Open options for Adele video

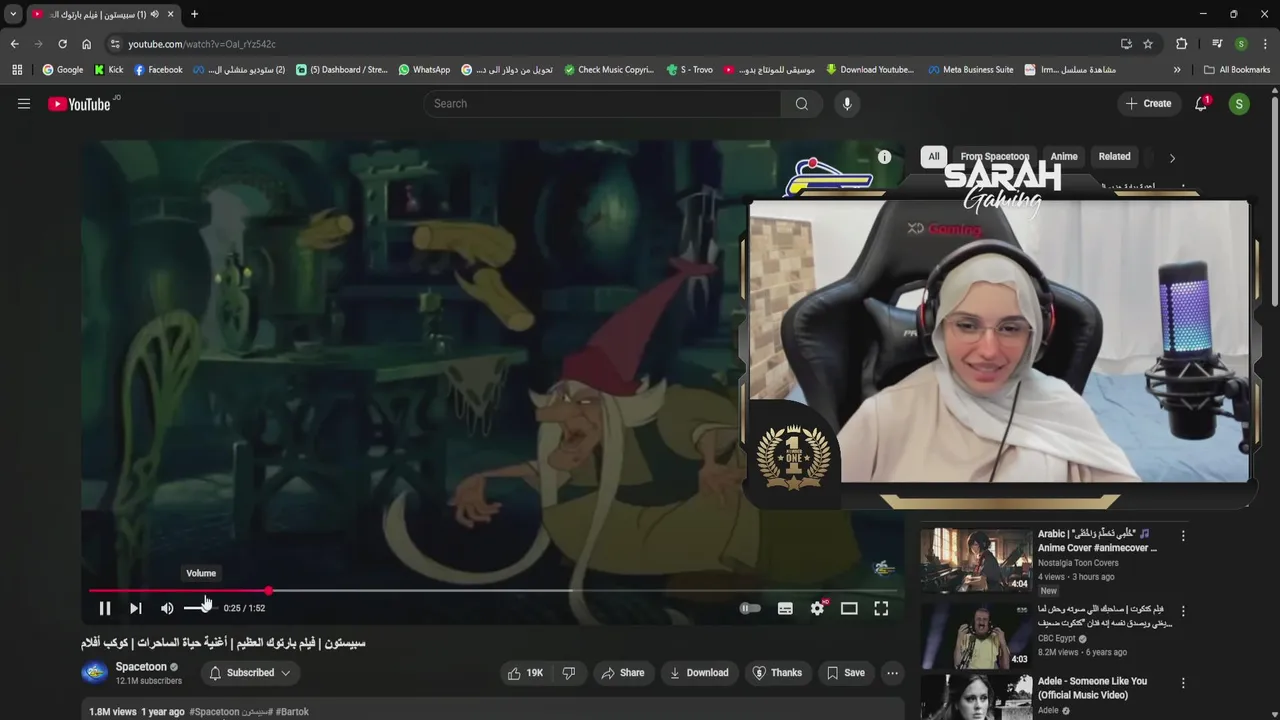(1183, 684)
